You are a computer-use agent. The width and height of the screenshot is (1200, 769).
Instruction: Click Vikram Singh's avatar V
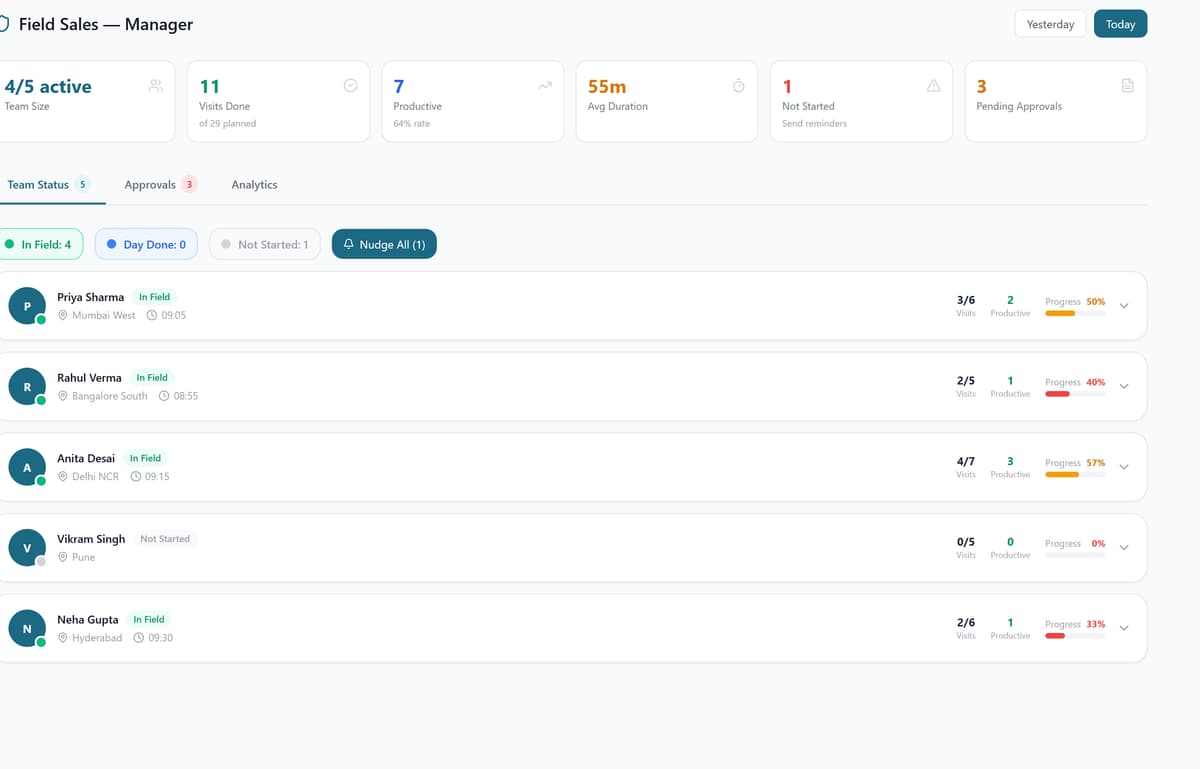coord(27,548)
